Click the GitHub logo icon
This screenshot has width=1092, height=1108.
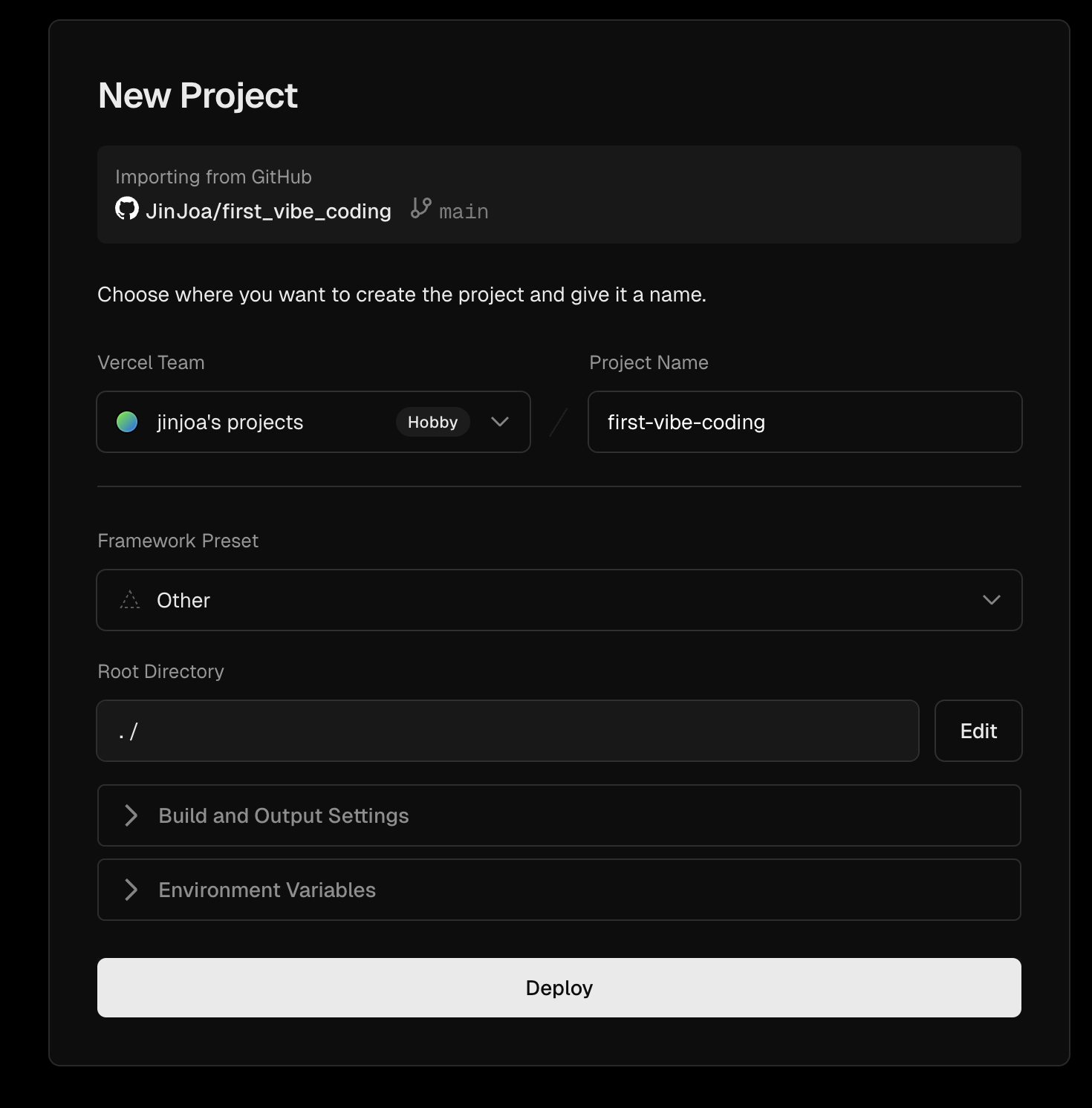127,209
